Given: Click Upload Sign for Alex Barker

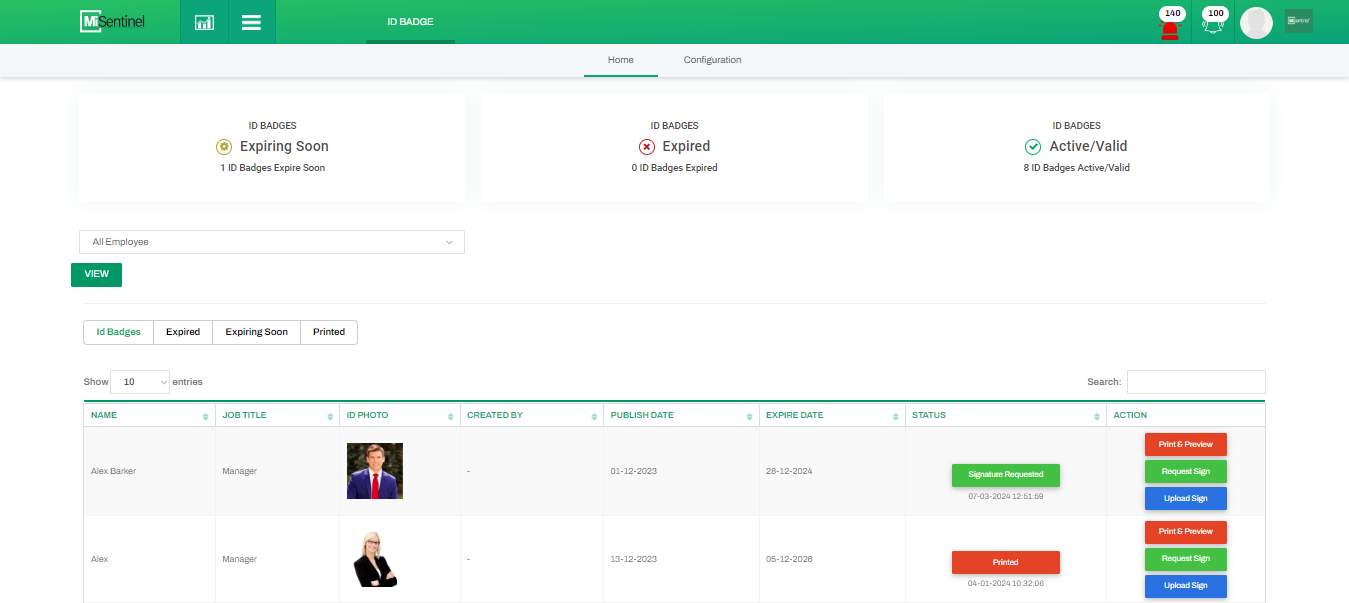Looking at the screenshot, I should point(1185,499).
